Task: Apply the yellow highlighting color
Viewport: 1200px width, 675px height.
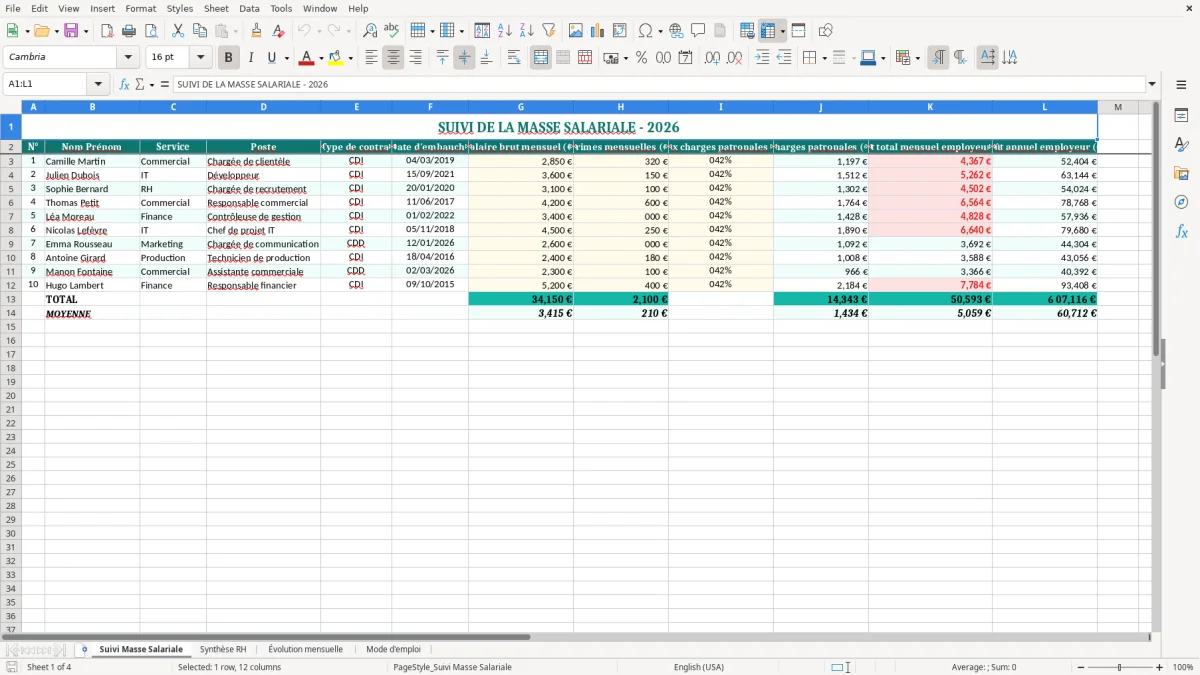Action: 336,58
